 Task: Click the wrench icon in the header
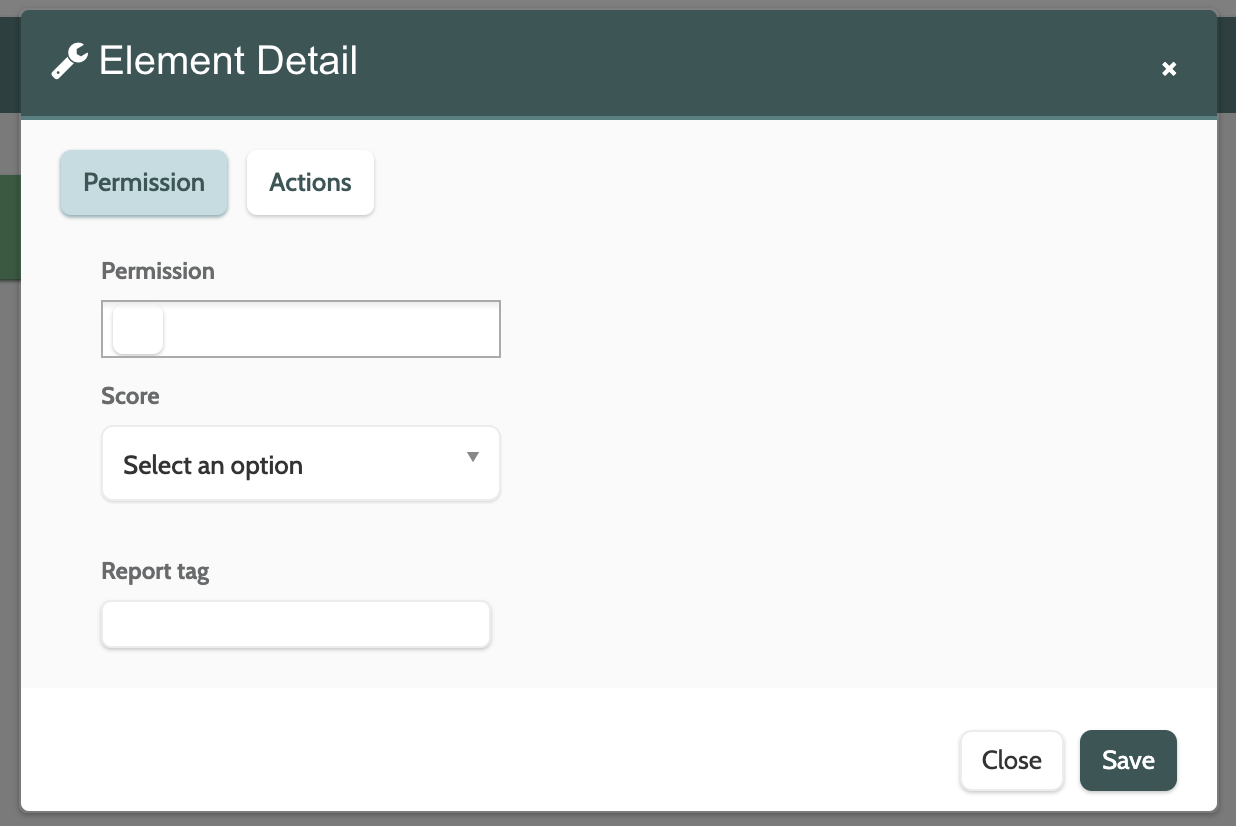pyautogui.click(x=69, y=63)
